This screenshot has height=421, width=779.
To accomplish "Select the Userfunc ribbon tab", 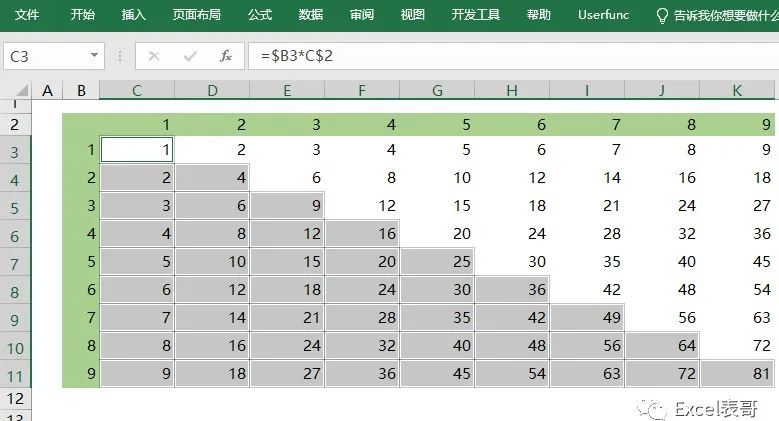I will pyautogui.click(x=603, y=15).
